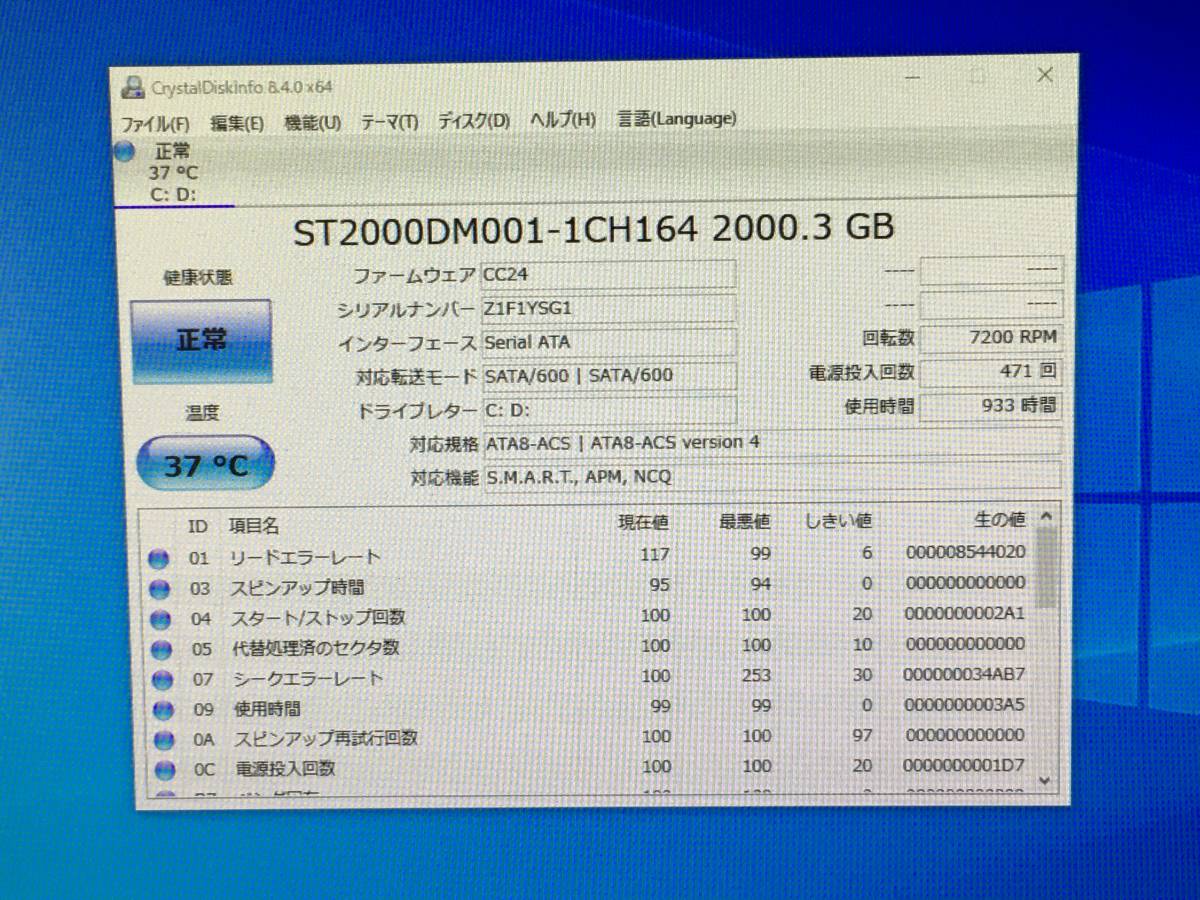
Task: Click status orb for 0A スピンアップ再試行回数
Action: coord(162,740)
